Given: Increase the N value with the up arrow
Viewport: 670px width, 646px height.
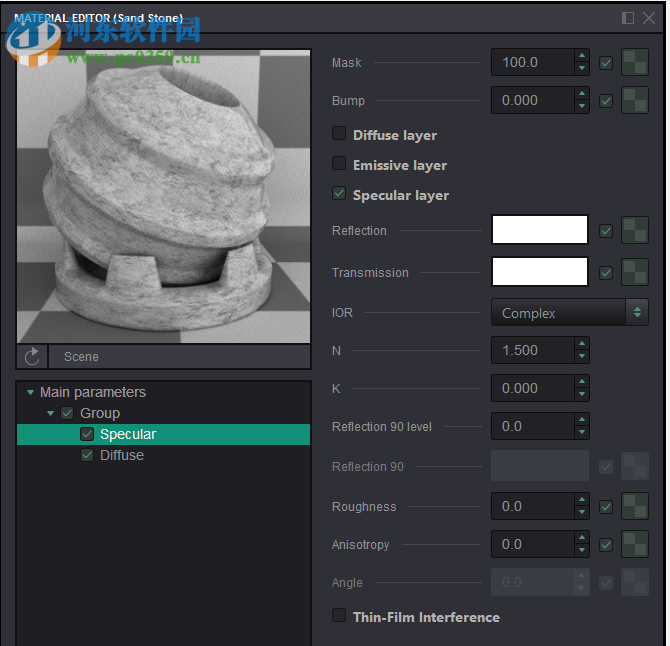Looking at the screenshot, I should pyautogui.click(x=582, y=344).
